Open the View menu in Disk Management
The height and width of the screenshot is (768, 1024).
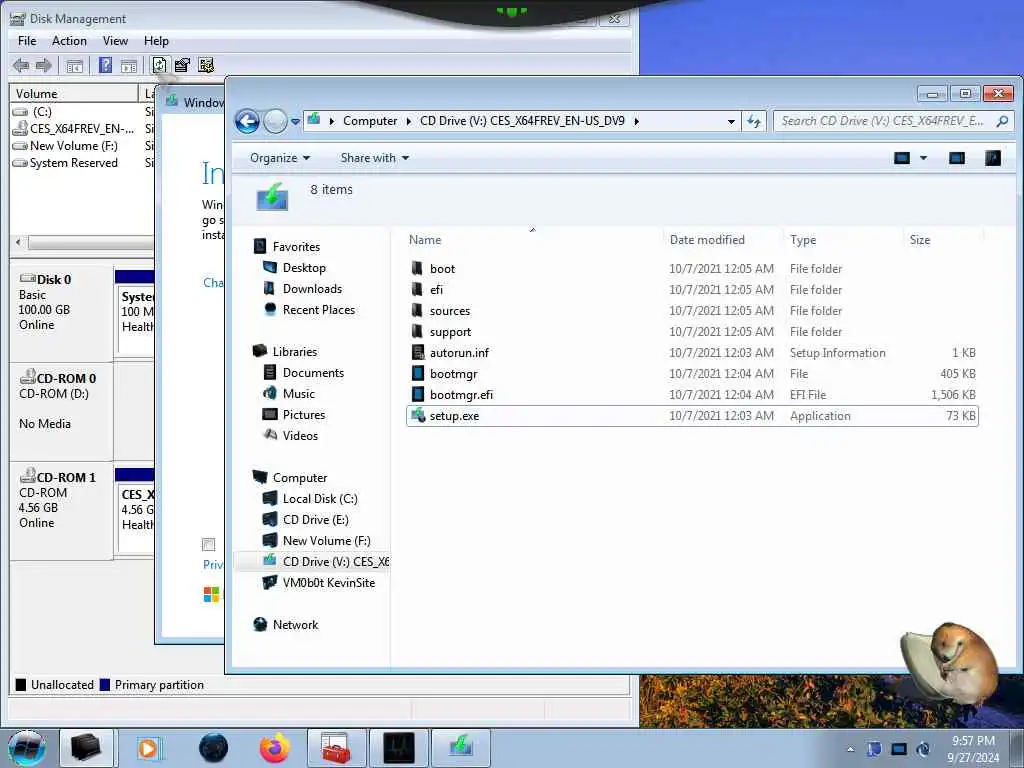tap(115, 41)
